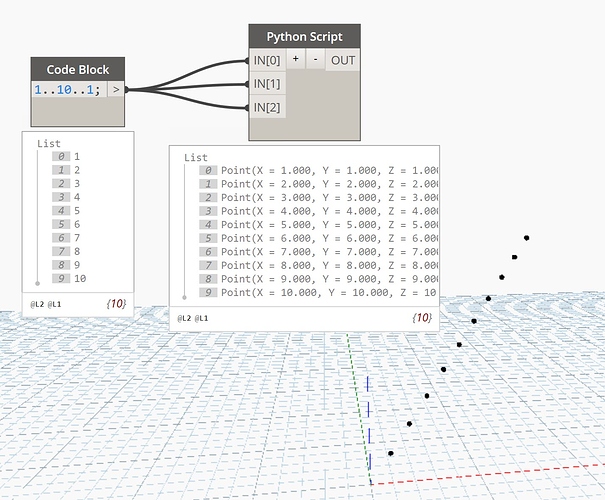
Task: Select Point row X = 7.000
Action: (x=319, y=252)
